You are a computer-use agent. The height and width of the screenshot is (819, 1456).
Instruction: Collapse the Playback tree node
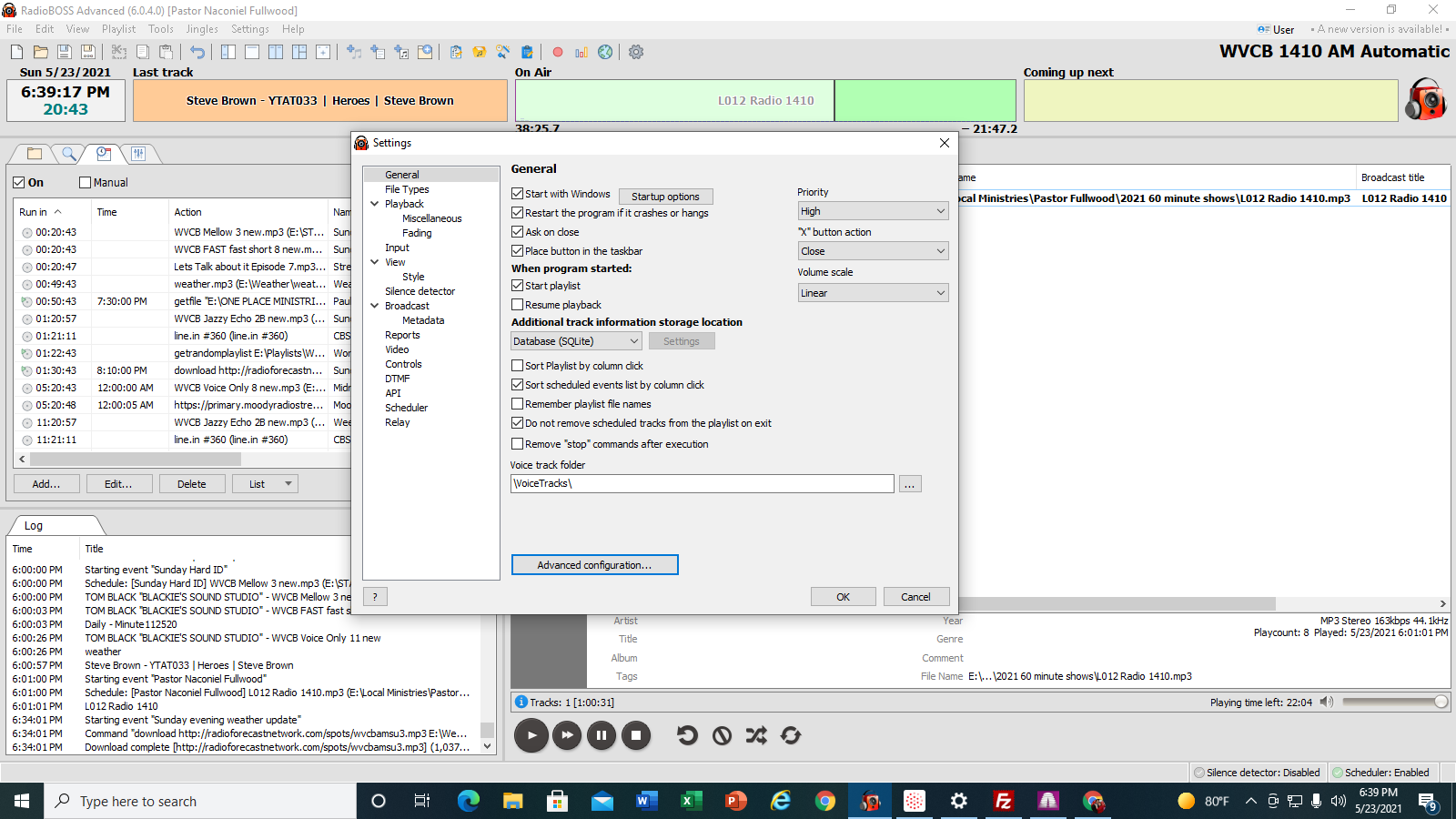tap(374, 204)
